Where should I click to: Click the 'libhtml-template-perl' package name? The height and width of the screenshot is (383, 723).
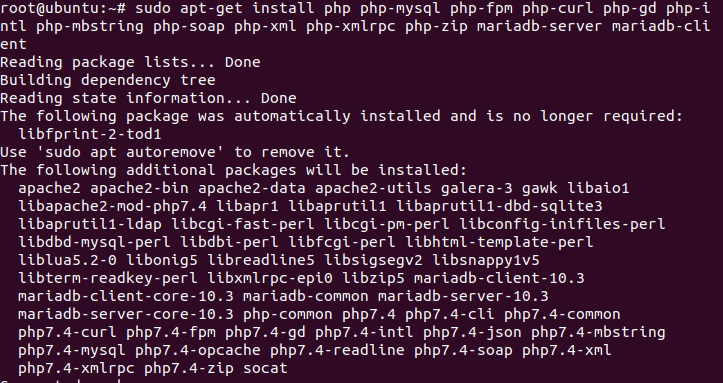point(499,242)
